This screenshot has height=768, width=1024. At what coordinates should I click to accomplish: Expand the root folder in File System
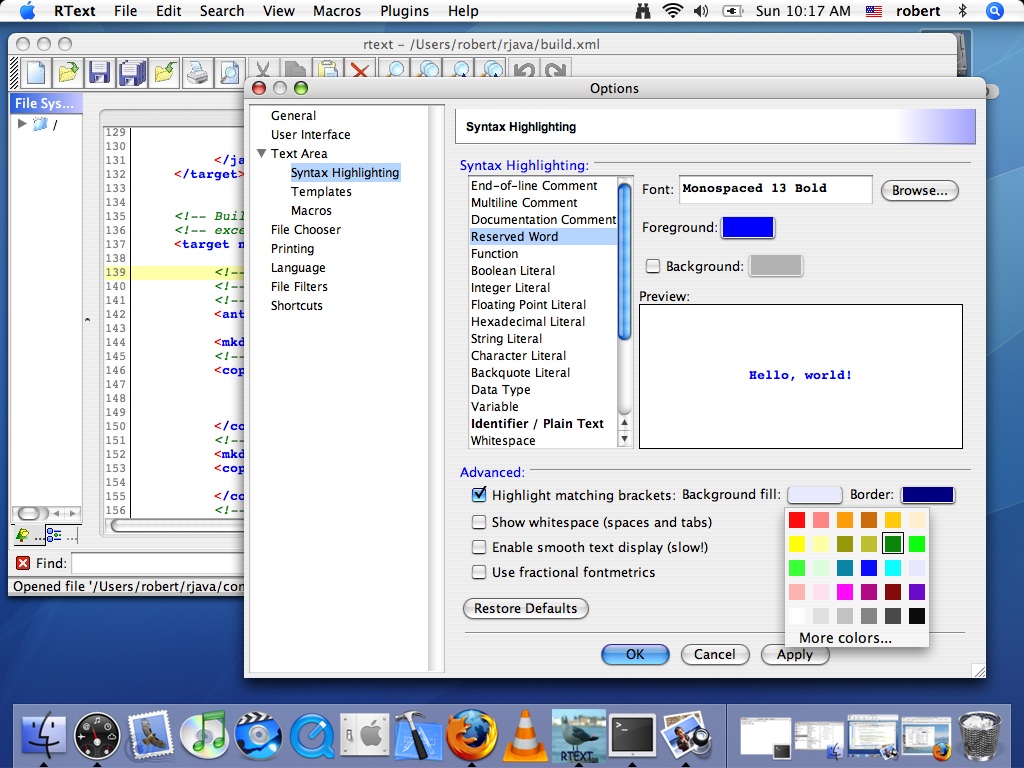point(23,124)
